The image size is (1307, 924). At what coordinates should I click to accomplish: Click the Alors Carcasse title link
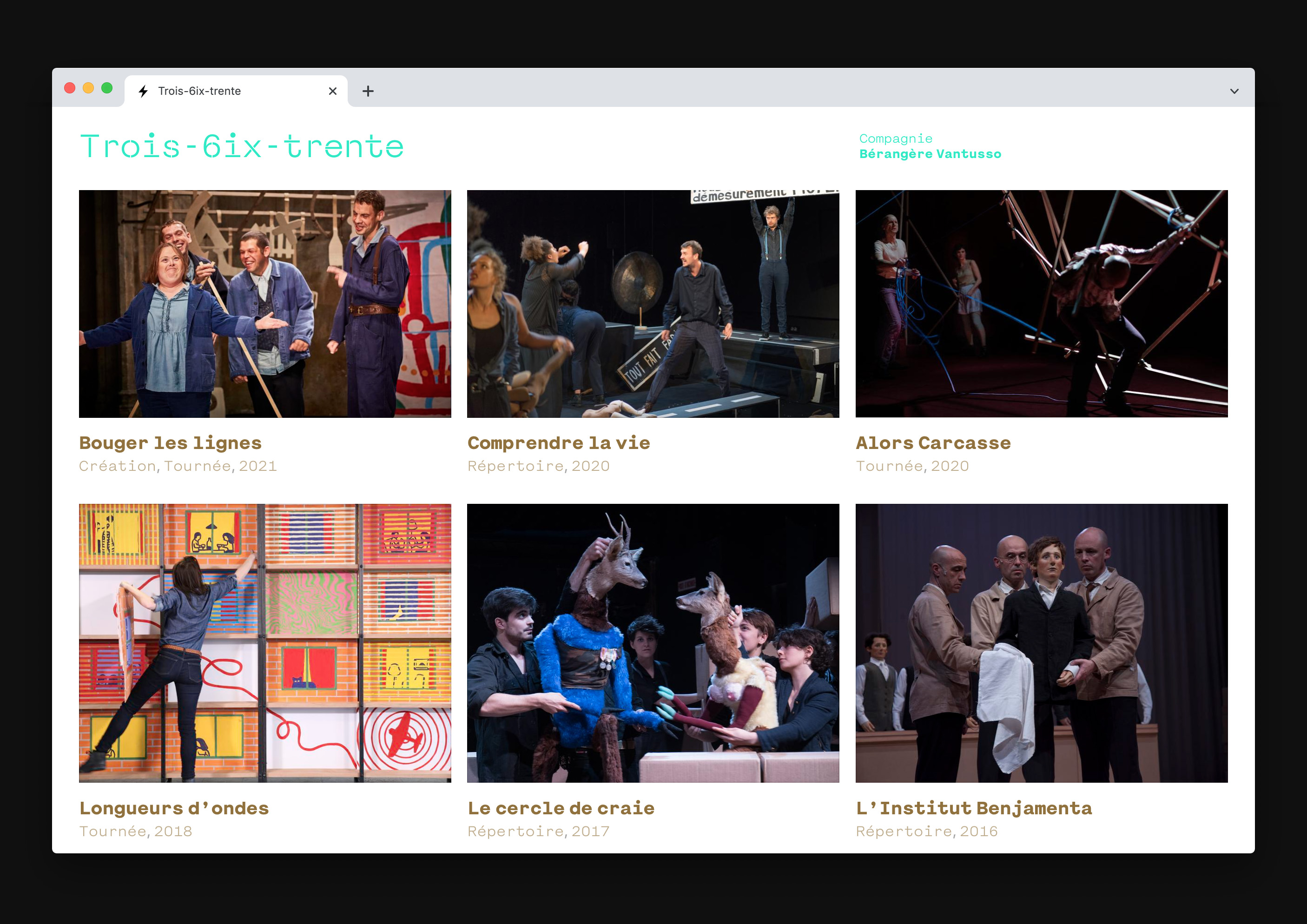(x=933, y=443)
